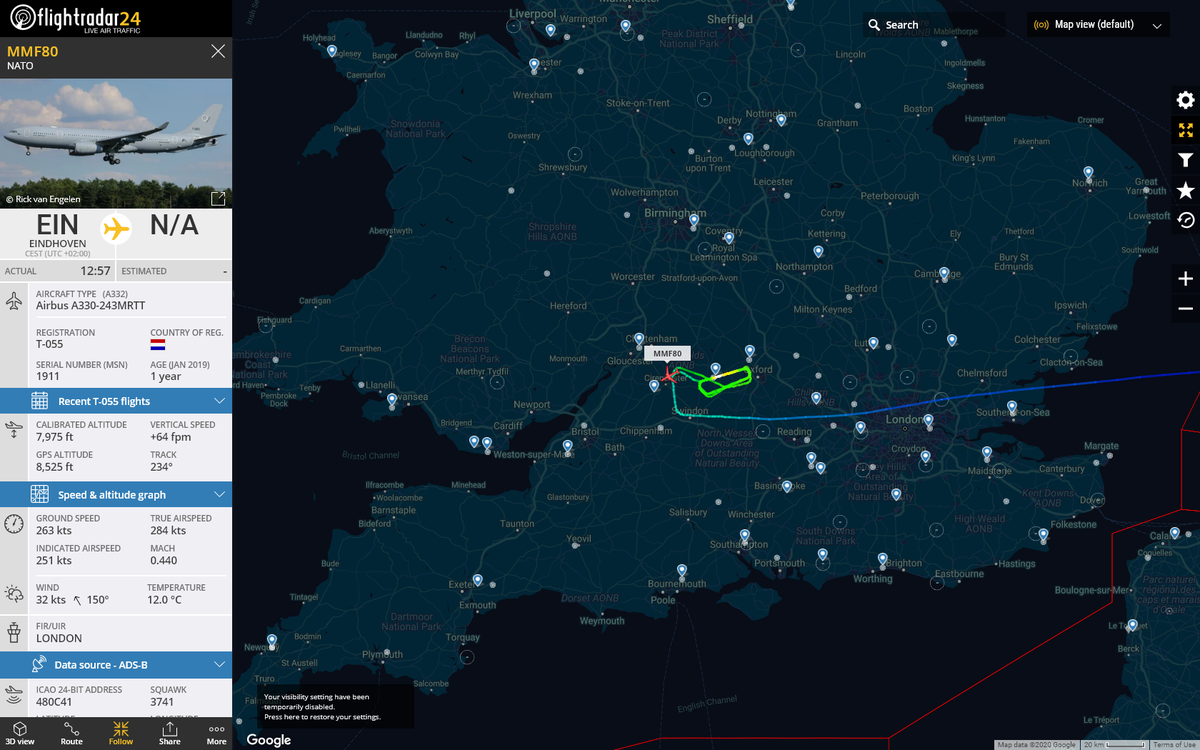
Task: Expand Speed & altitude graph section
Action: tap(116, 495)
